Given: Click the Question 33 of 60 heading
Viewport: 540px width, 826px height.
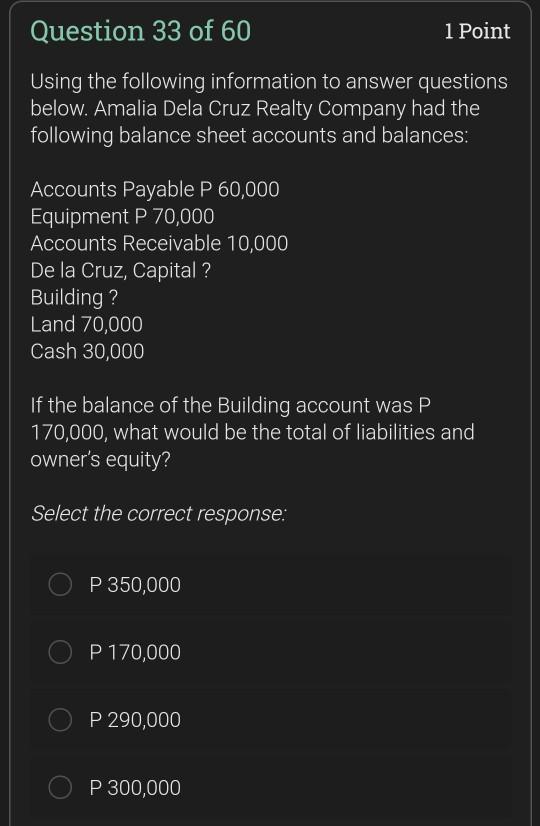Looking at the screenshot, I should 141,31.
